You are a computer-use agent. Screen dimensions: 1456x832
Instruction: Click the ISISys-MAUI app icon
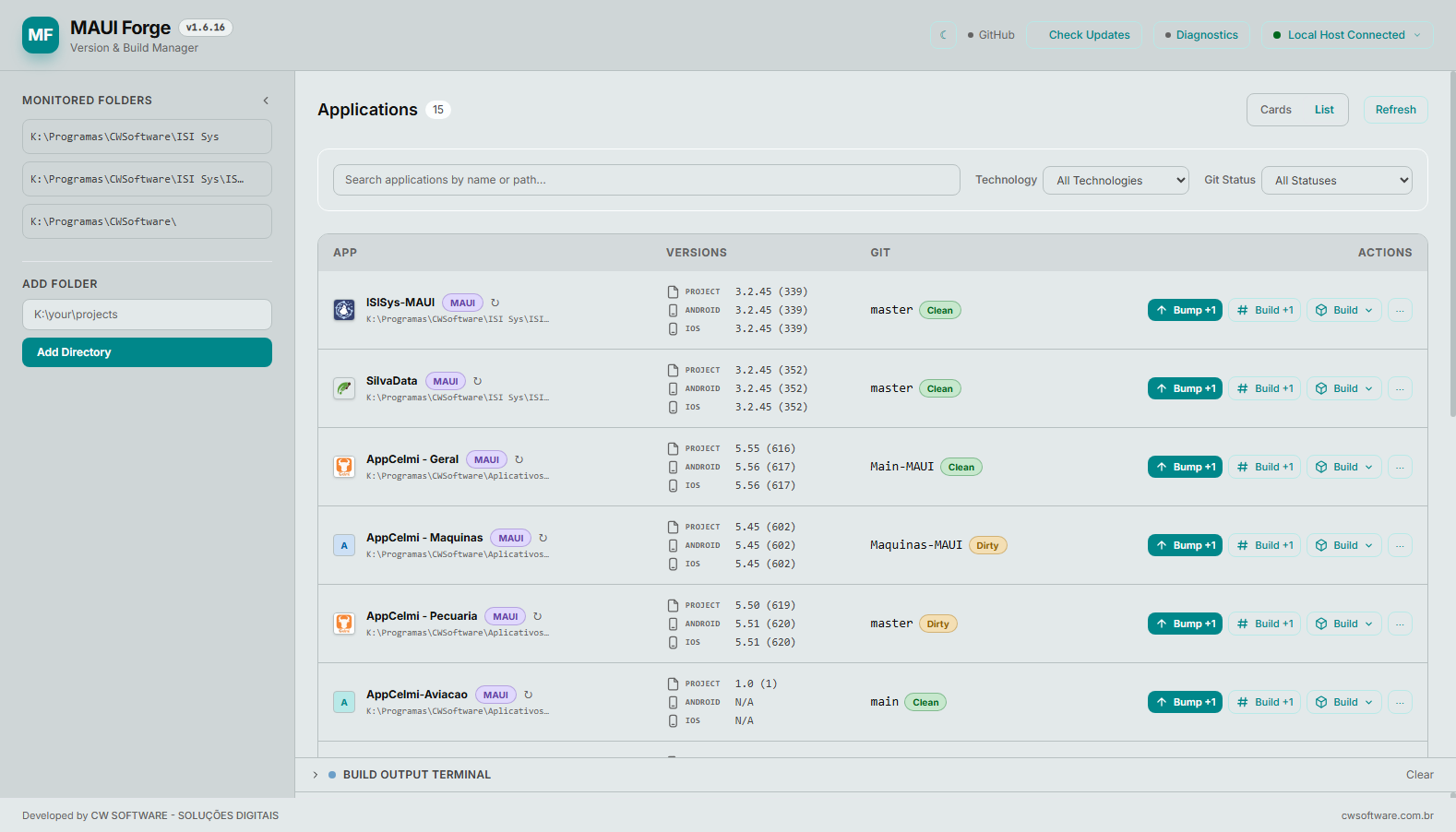344,310
